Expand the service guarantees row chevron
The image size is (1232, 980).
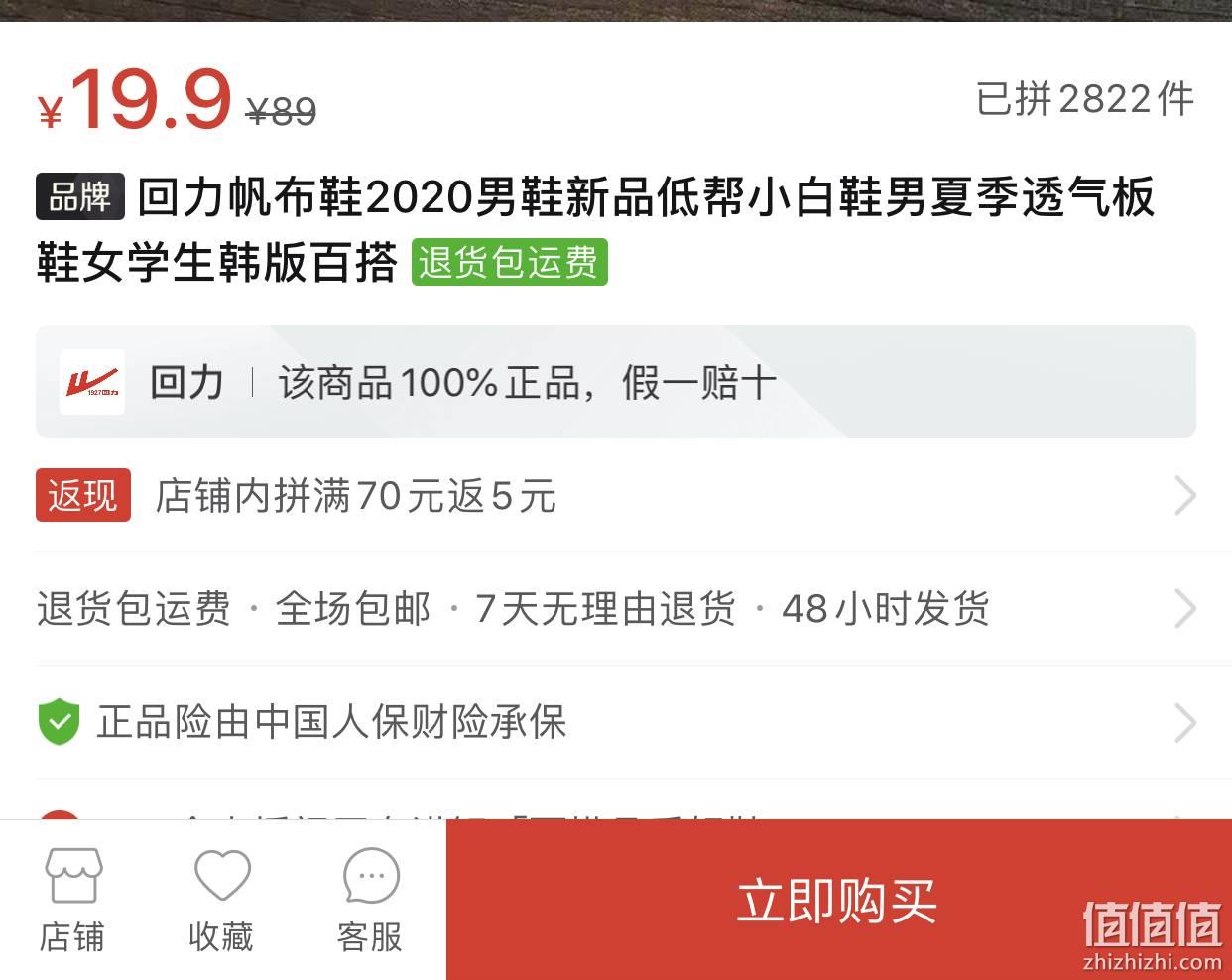tap(1184, 608)
